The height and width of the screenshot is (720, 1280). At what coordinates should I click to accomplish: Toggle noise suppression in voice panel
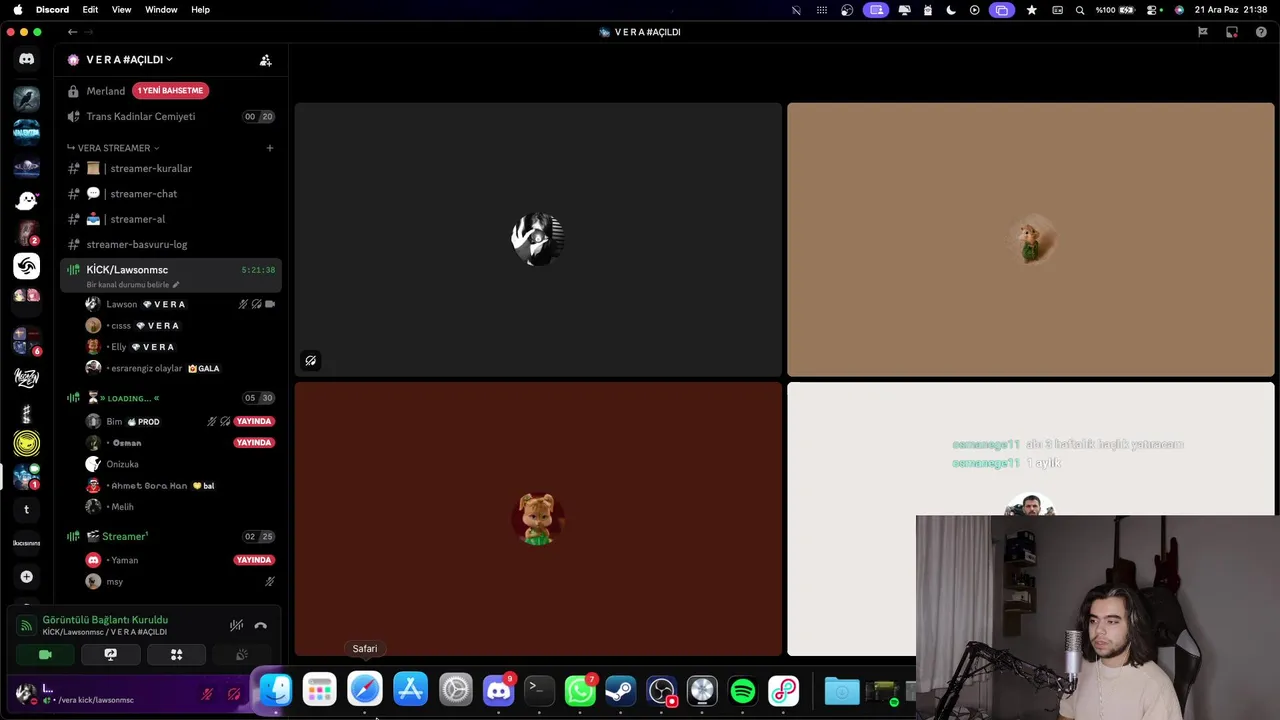(x=236, y=625)
